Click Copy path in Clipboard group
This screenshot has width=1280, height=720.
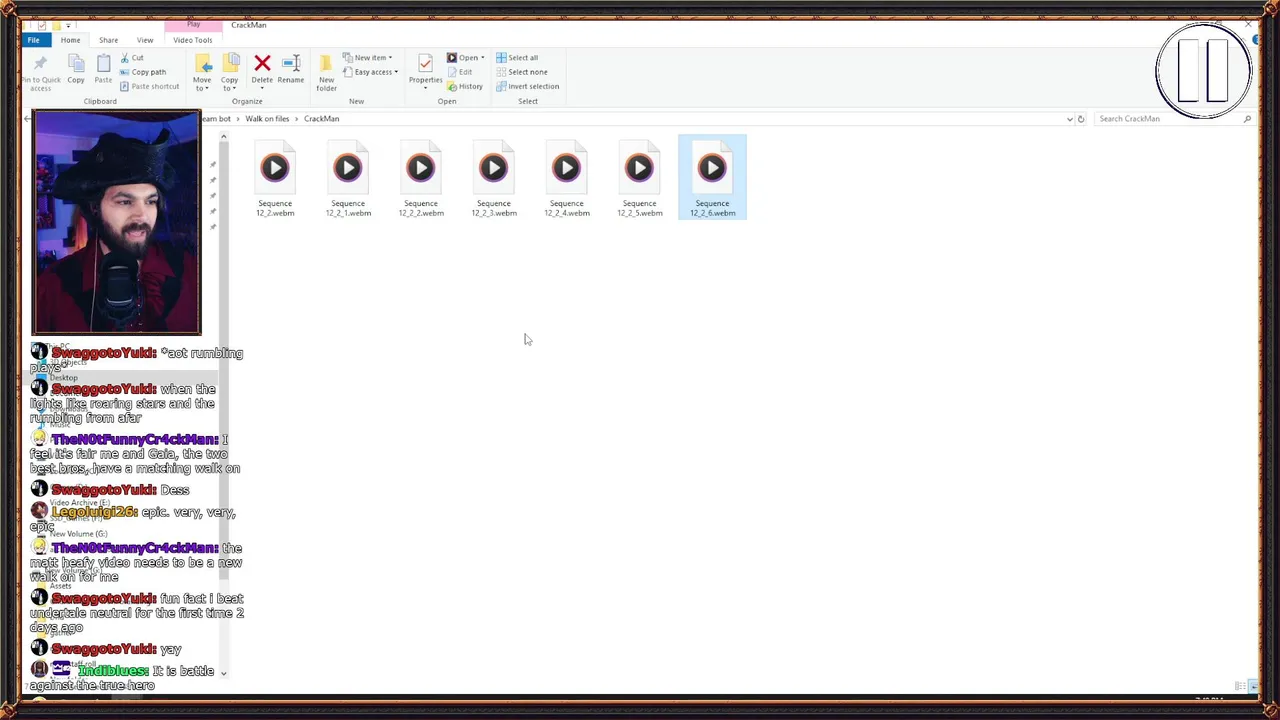pyautogui.click(x=143, y=72)
